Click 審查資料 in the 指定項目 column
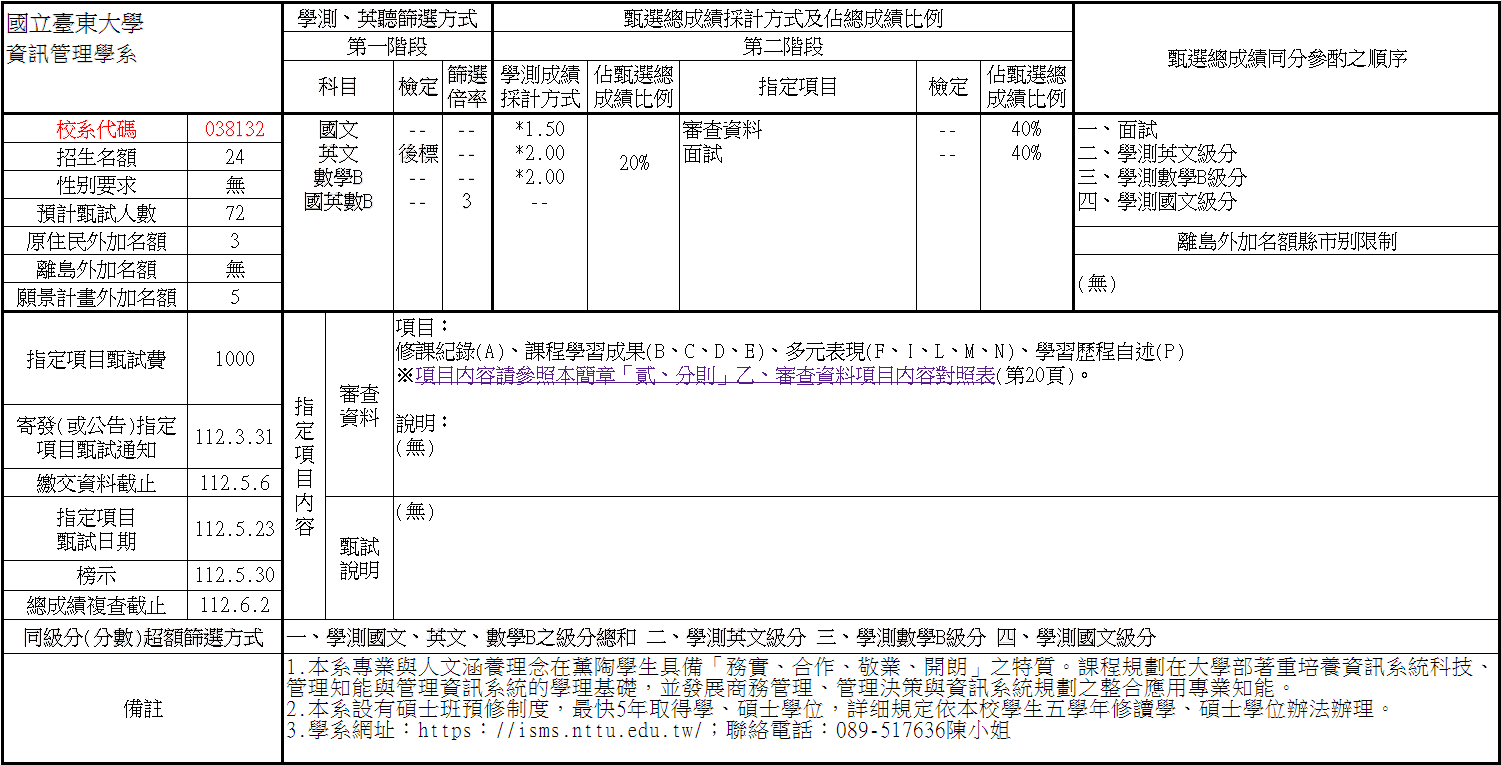 click(x=722, y=129)
